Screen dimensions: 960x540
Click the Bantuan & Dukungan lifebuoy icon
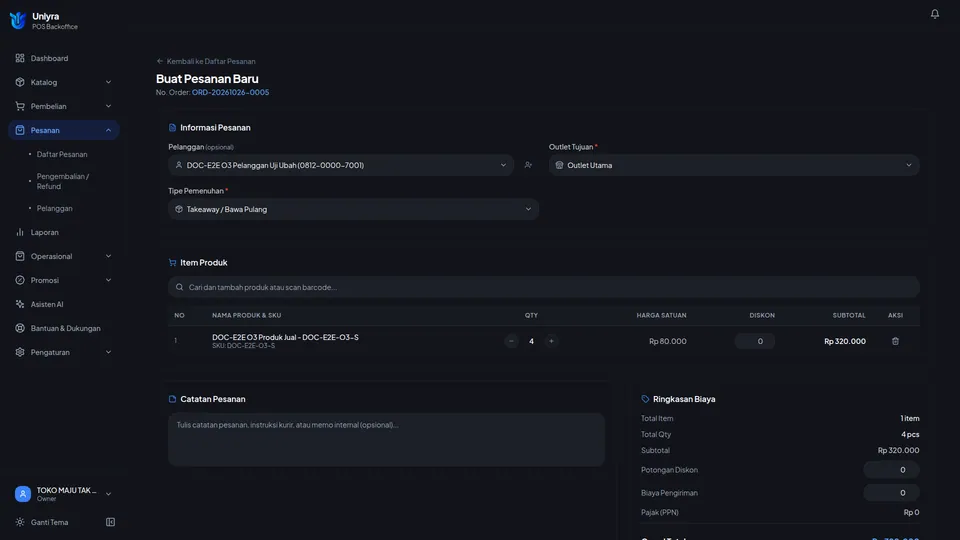point(20,328)
